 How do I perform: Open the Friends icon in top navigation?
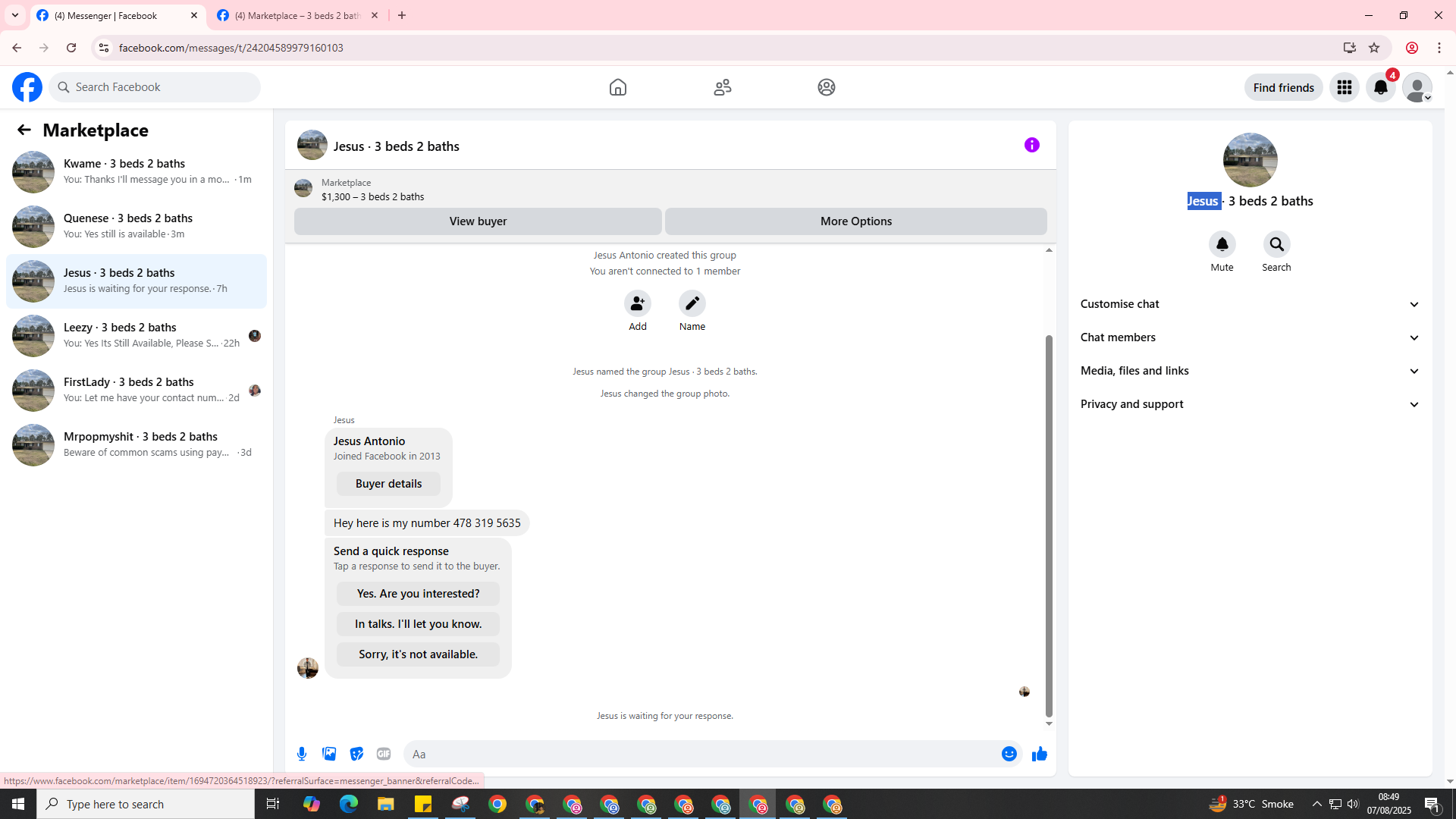(723, 87)
